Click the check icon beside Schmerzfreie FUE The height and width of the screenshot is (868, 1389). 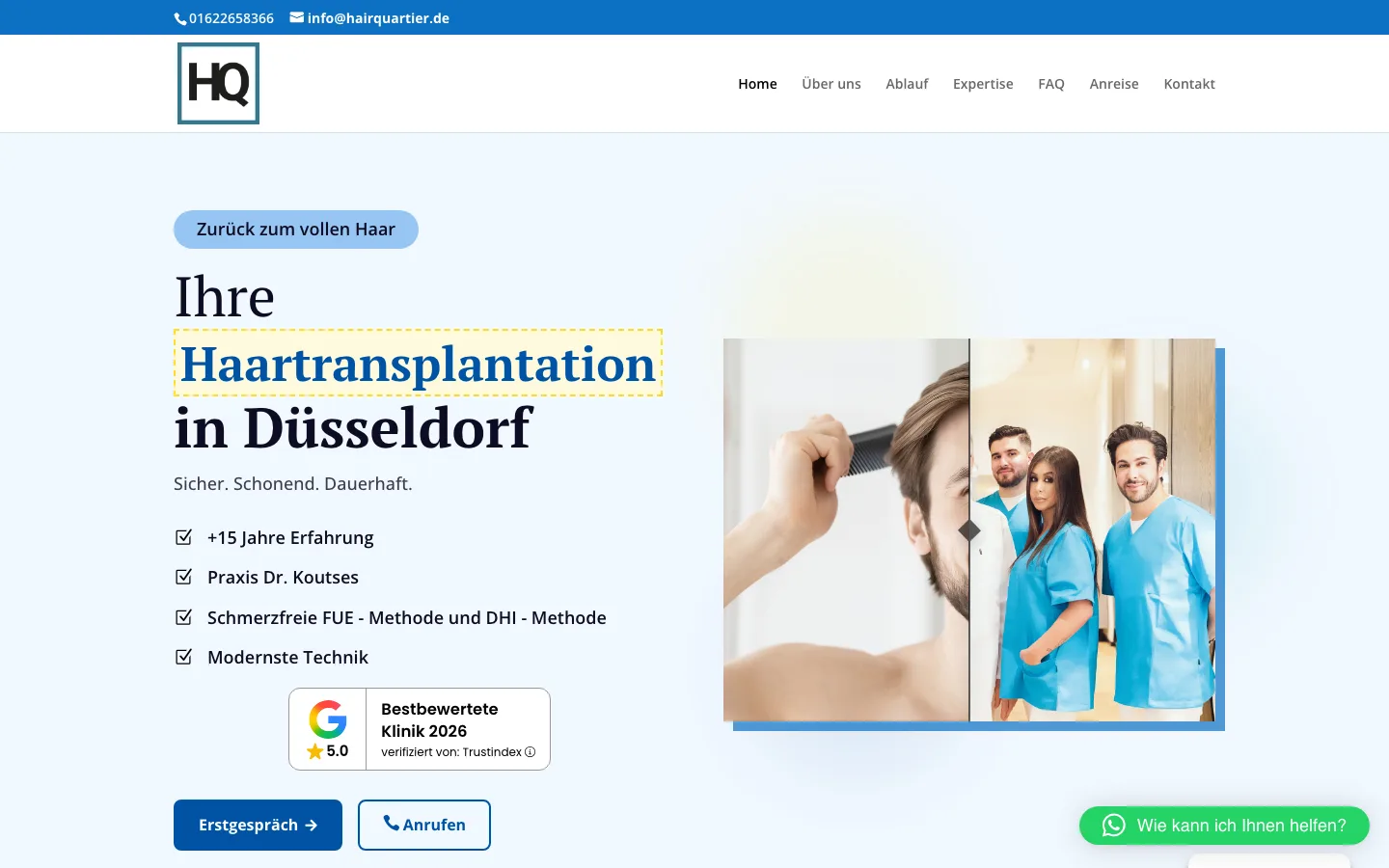click(x=183, y=617)
